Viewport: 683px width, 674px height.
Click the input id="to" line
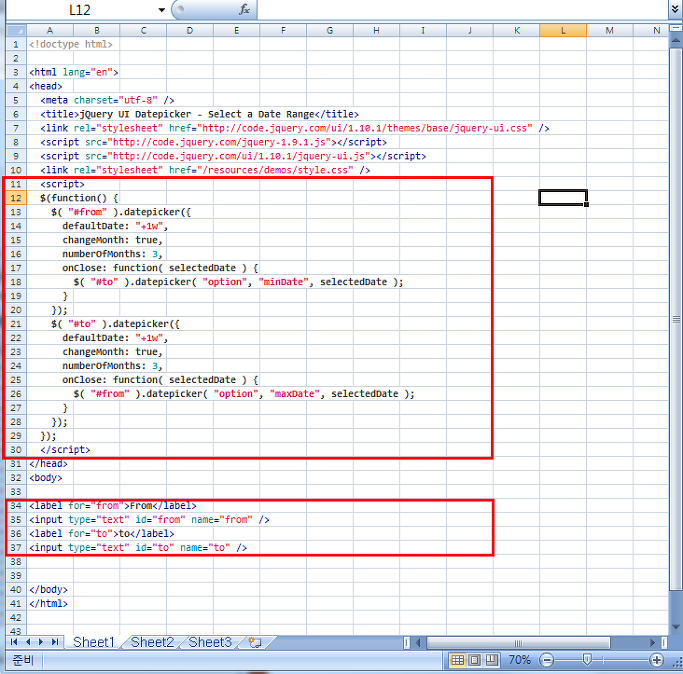coord(138,548)
